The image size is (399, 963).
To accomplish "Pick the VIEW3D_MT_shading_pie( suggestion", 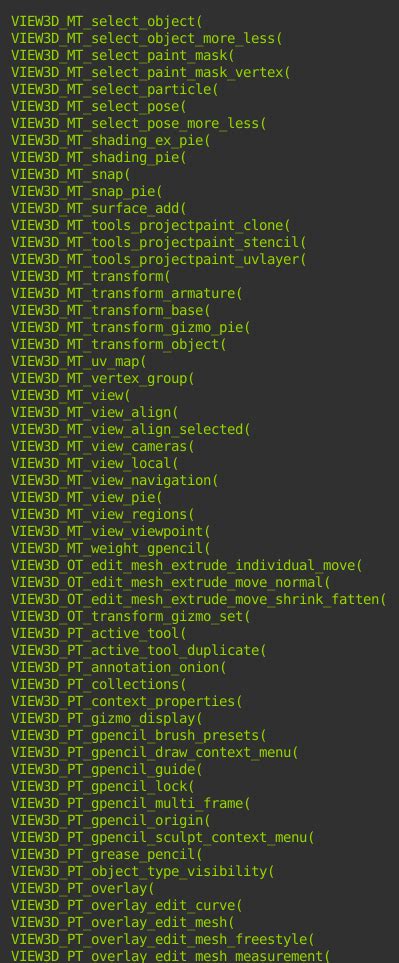I will point(98,157).
